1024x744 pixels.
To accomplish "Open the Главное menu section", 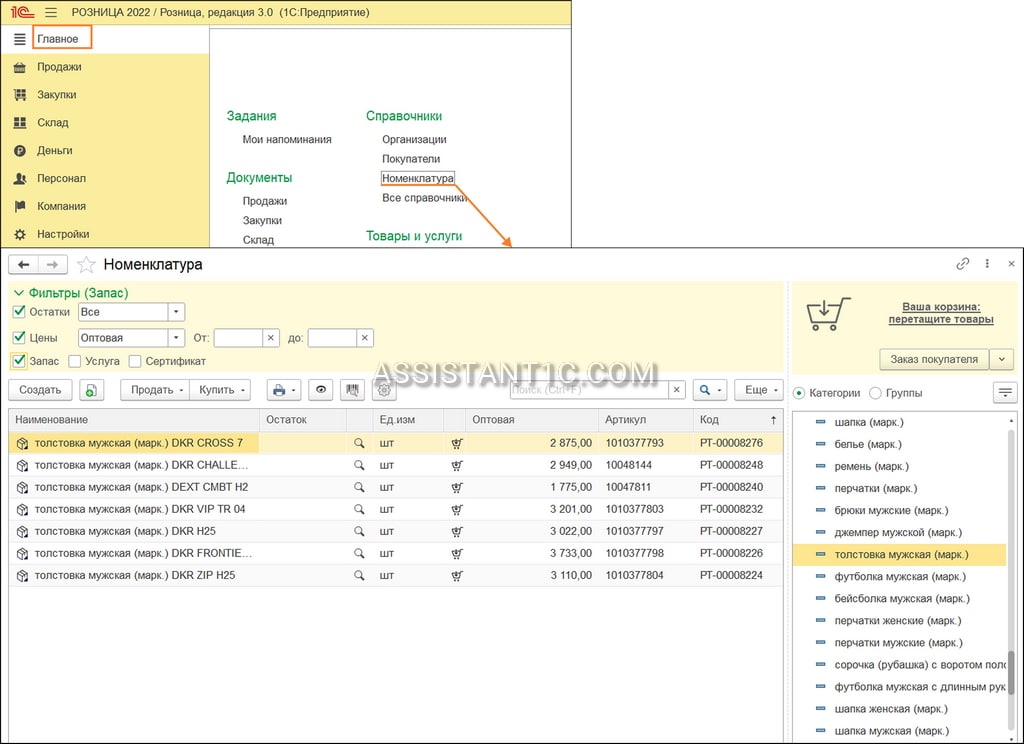I will [x=62, y=39].
